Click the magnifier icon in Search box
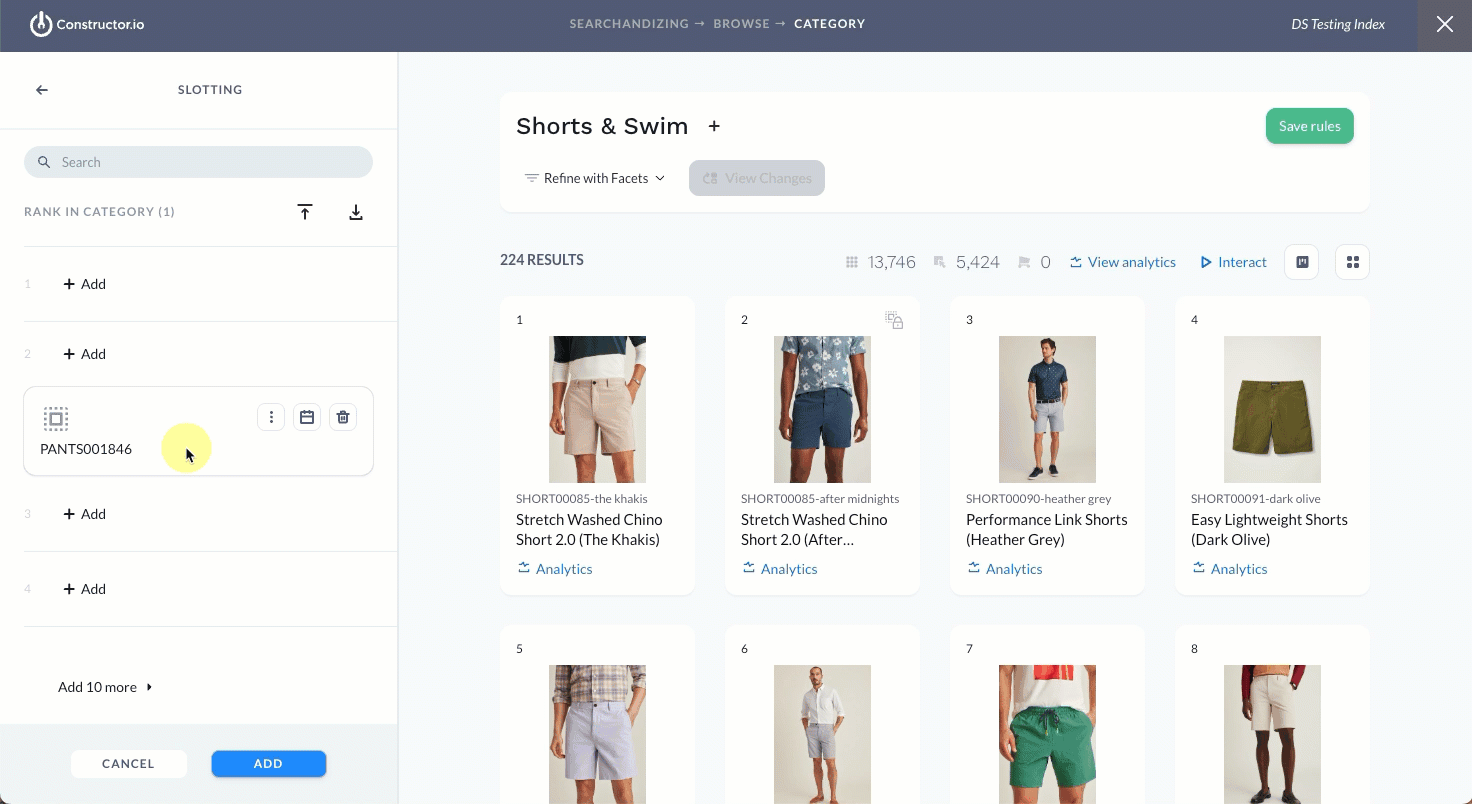This screenshot has height=804, width=1472. coord(44,162)
